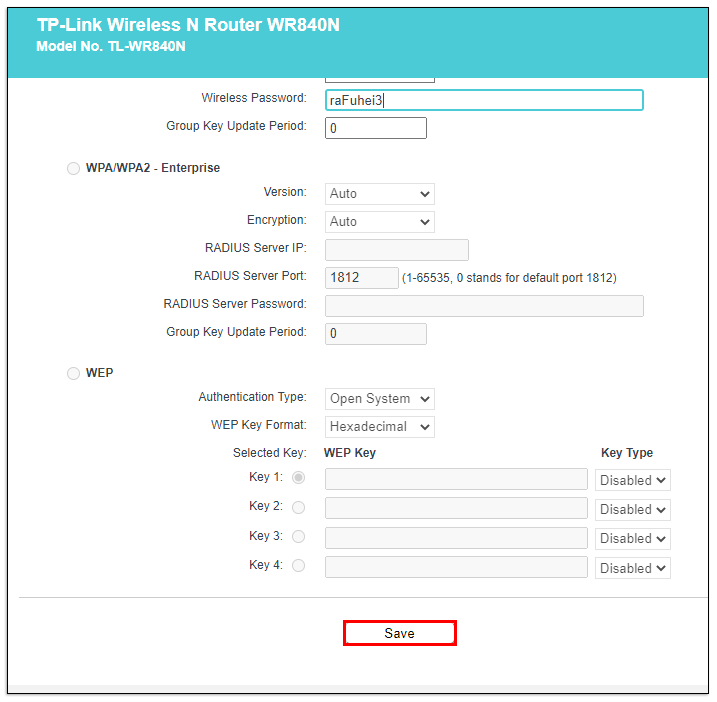Click the 'TP-Link Wireless N Router WR840N' title
The height and width of the screenshot is (702, 717).
coord(188,25)
